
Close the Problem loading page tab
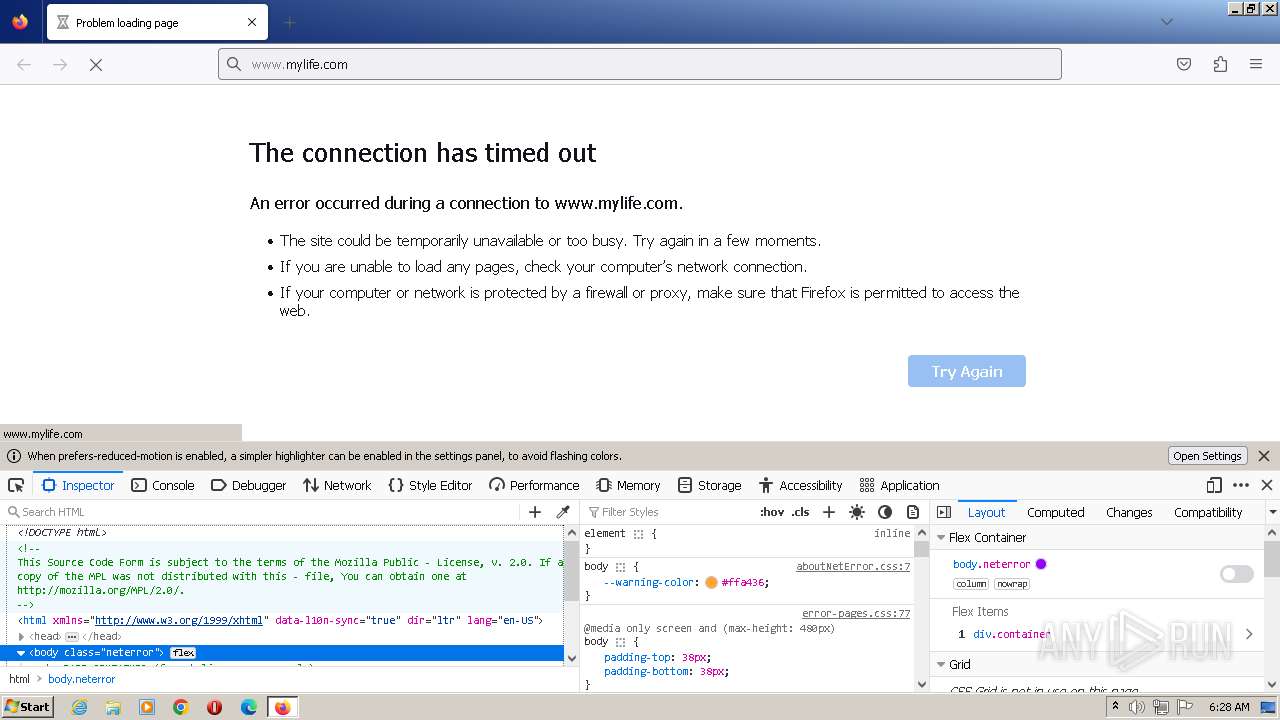(252, 22)
